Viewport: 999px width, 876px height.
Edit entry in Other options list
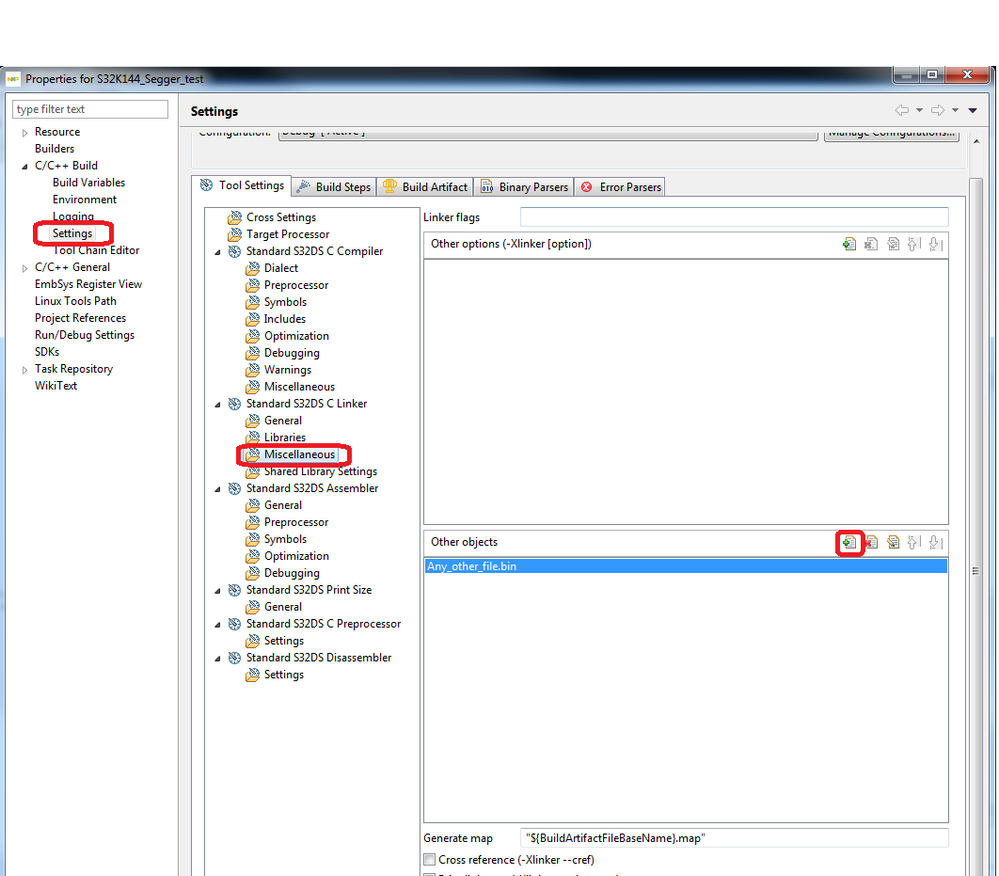893,244
